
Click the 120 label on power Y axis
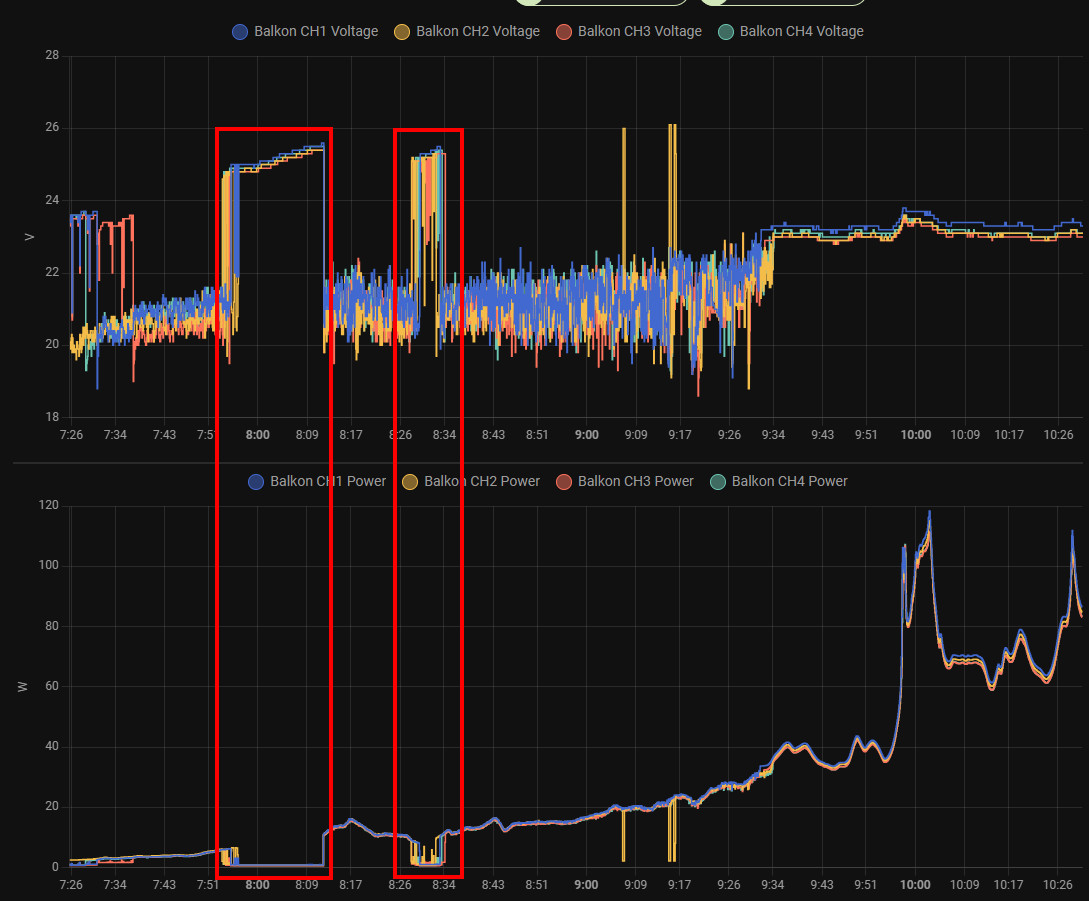49,506
